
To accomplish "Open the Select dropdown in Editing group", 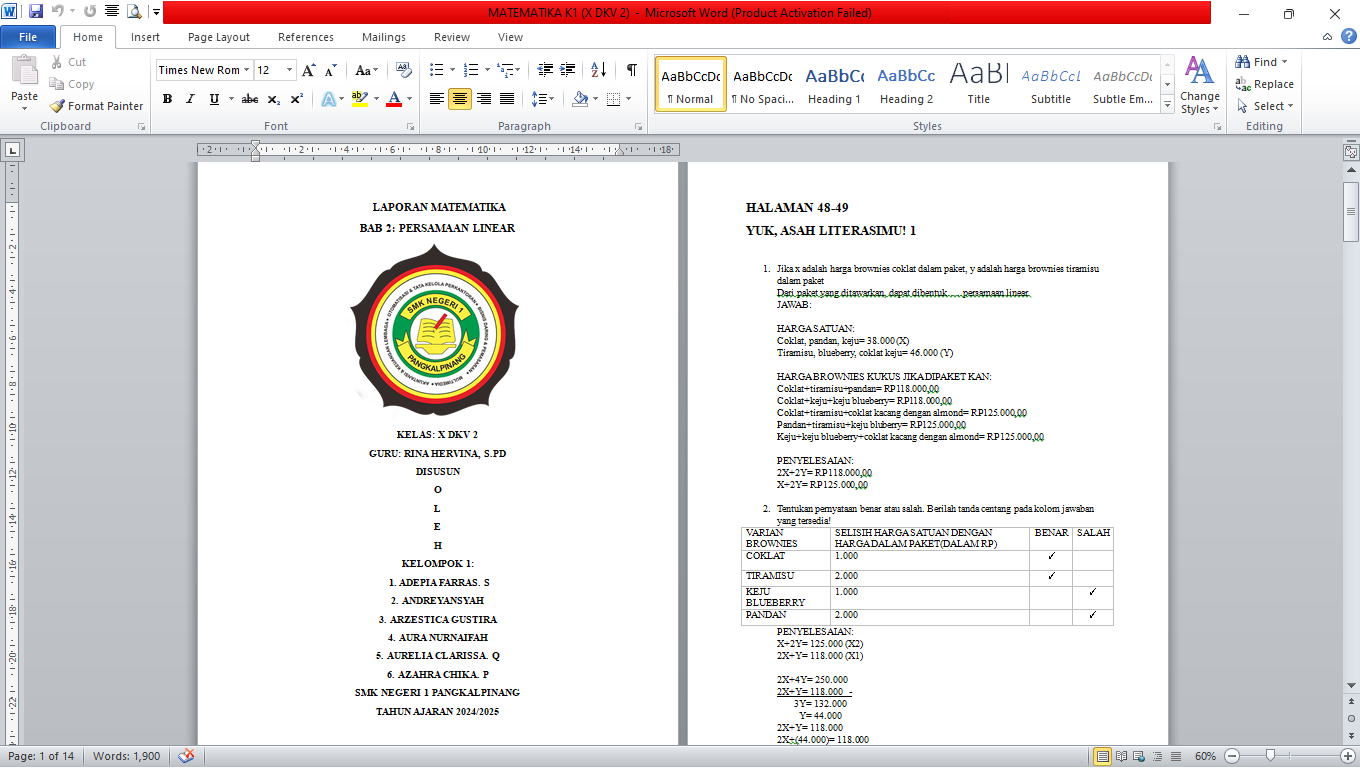I will 1265,106.
